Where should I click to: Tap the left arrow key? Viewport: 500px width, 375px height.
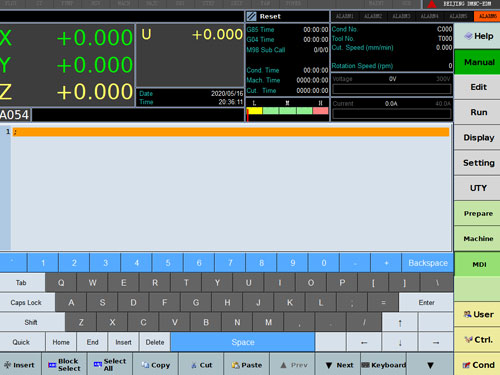(364, 342)
